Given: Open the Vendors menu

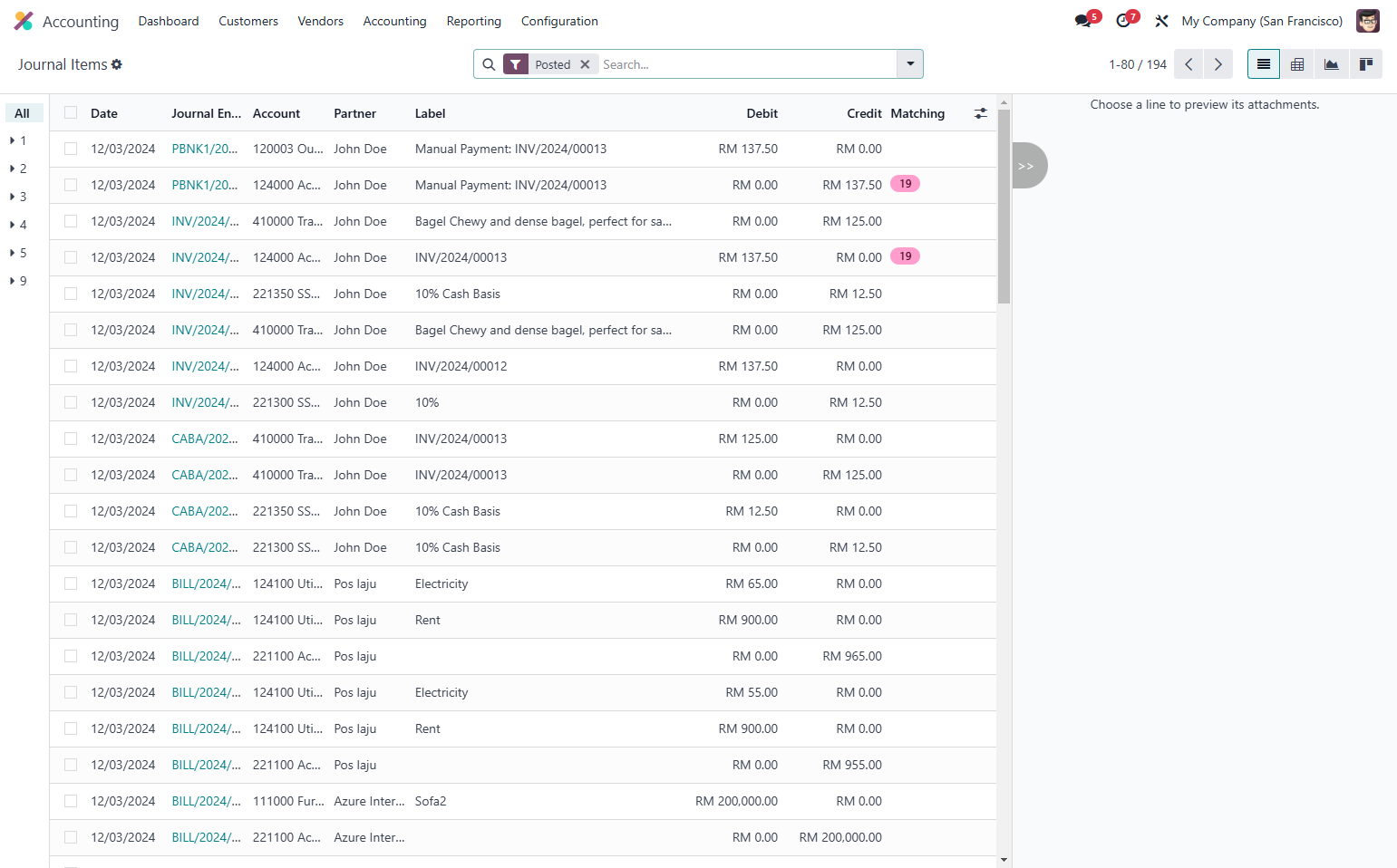Looking at the screenshot, I should [321, 21].
